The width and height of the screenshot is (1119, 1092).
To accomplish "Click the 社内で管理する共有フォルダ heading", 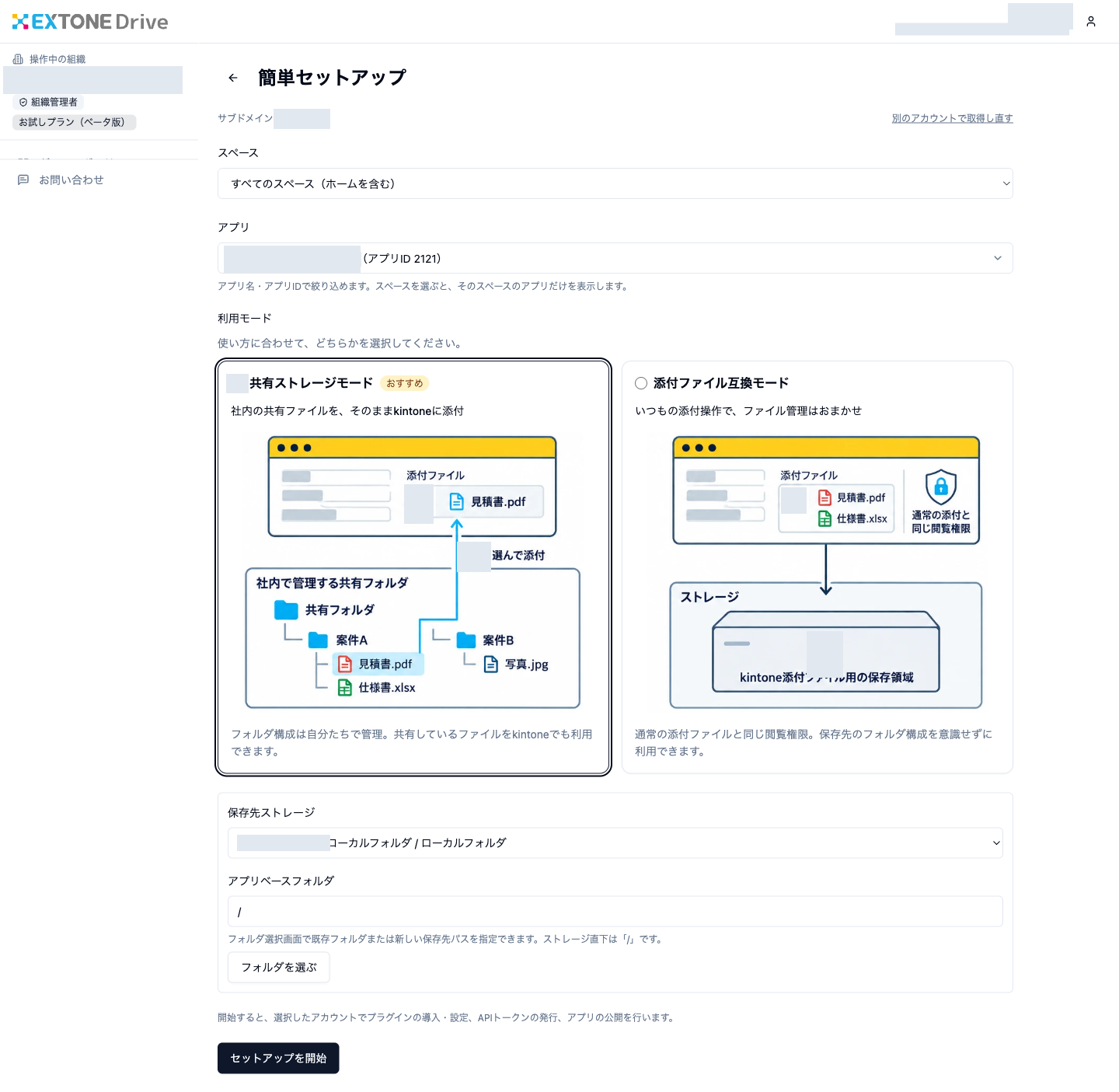I will (x=332, y=583).
